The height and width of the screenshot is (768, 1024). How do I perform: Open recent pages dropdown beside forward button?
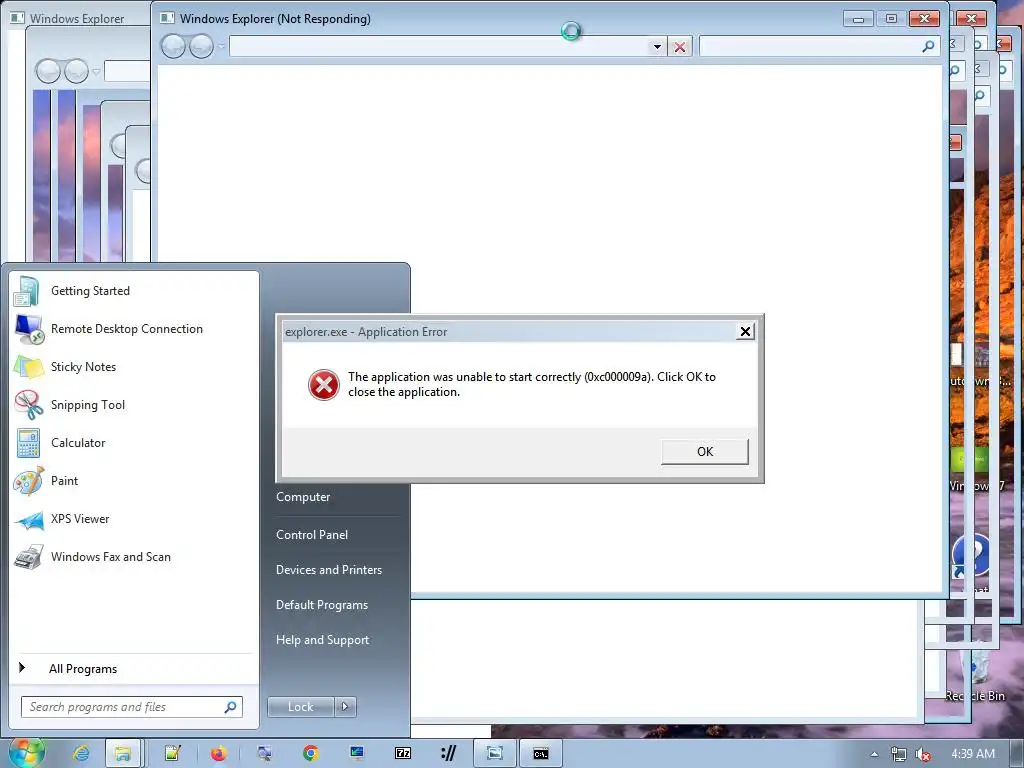[221, 46]
